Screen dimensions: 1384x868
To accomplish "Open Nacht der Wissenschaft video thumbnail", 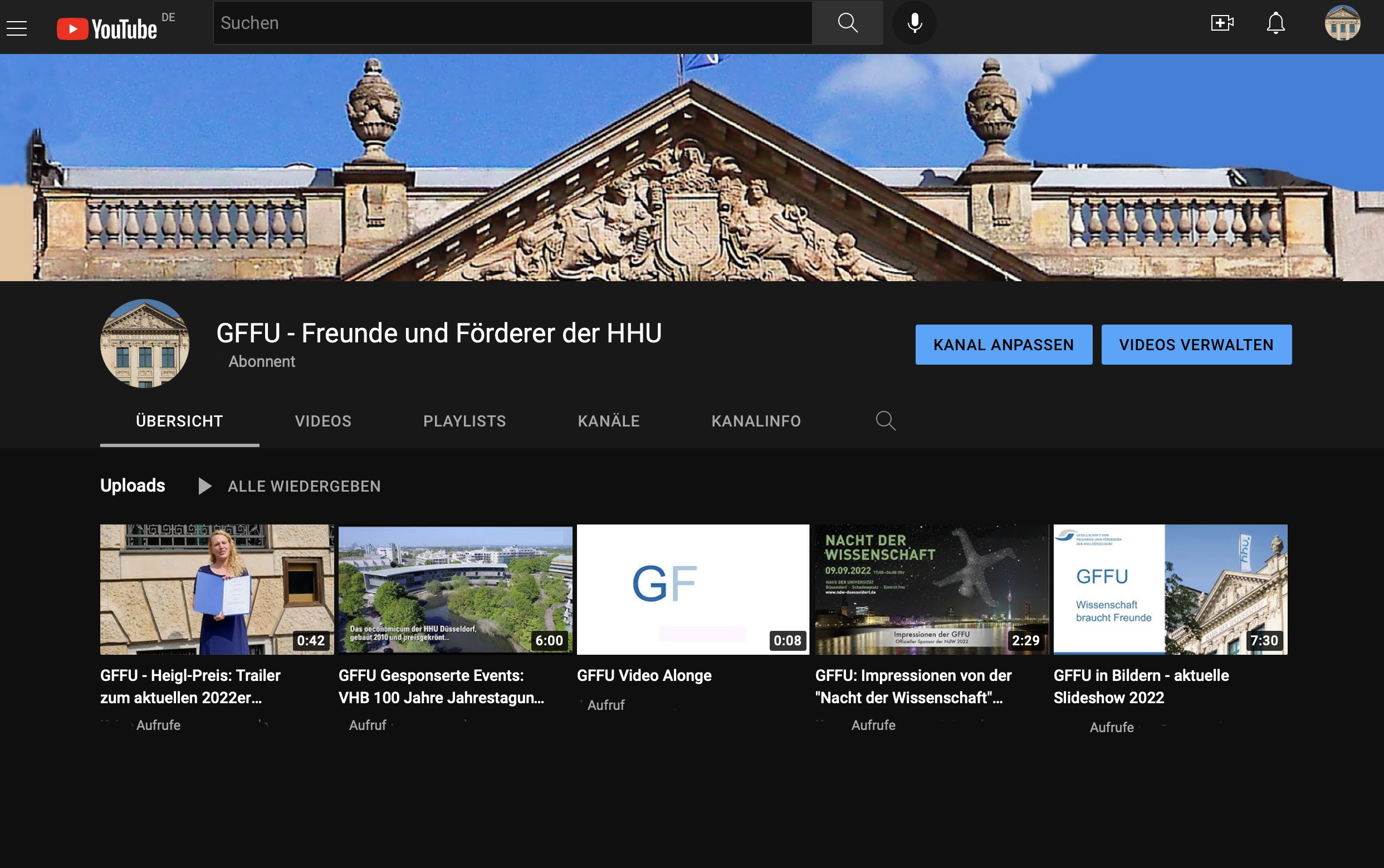I will coord(931,589).
